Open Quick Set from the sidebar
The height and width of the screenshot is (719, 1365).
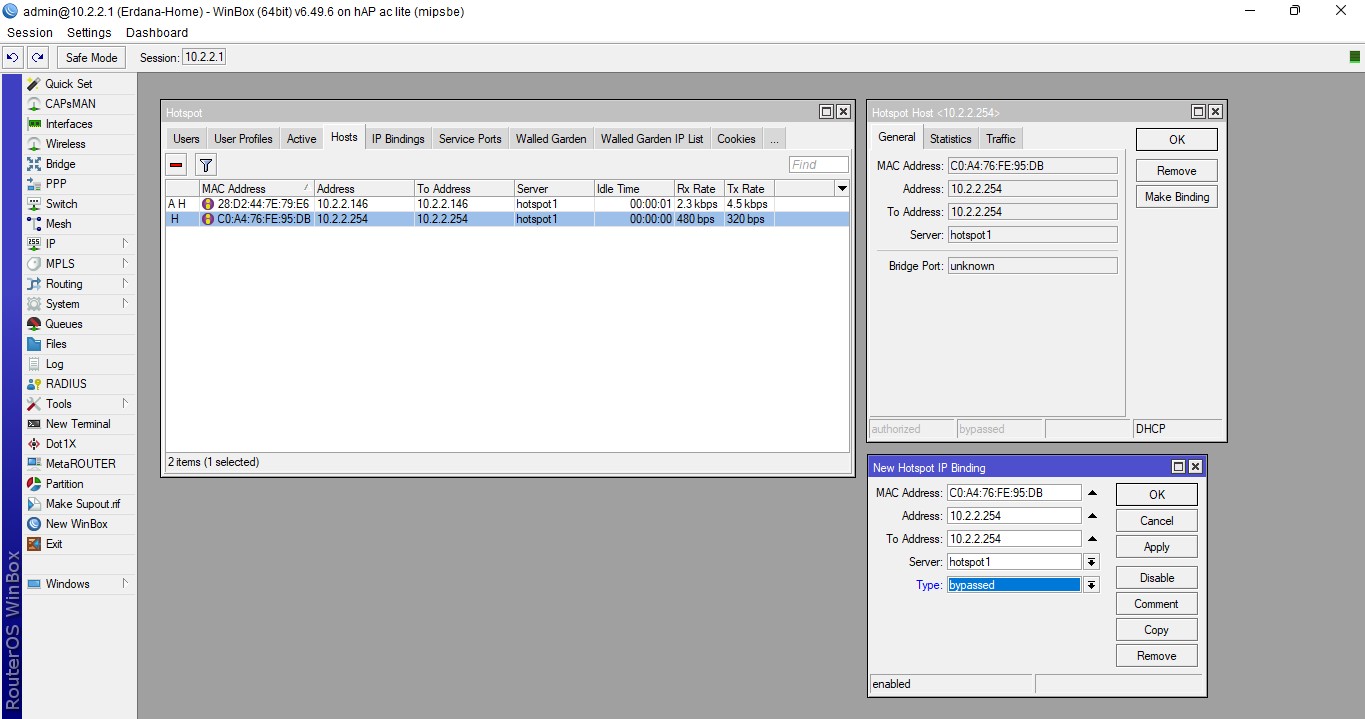click(x=68, y=84)
